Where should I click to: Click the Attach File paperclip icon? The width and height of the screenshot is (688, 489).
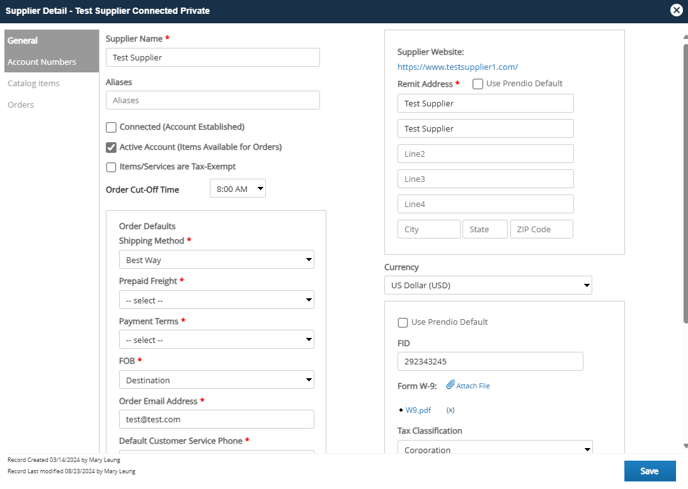pos(450,385)
